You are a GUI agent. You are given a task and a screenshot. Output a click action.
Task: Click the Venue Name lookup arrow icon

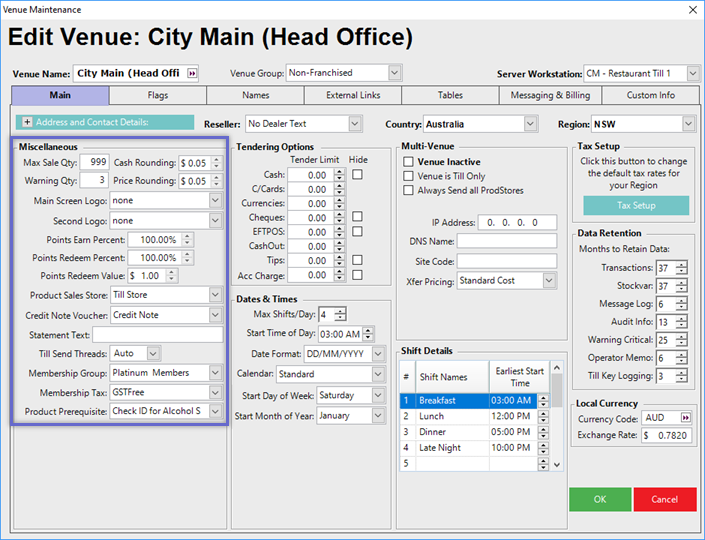[192, 73]
